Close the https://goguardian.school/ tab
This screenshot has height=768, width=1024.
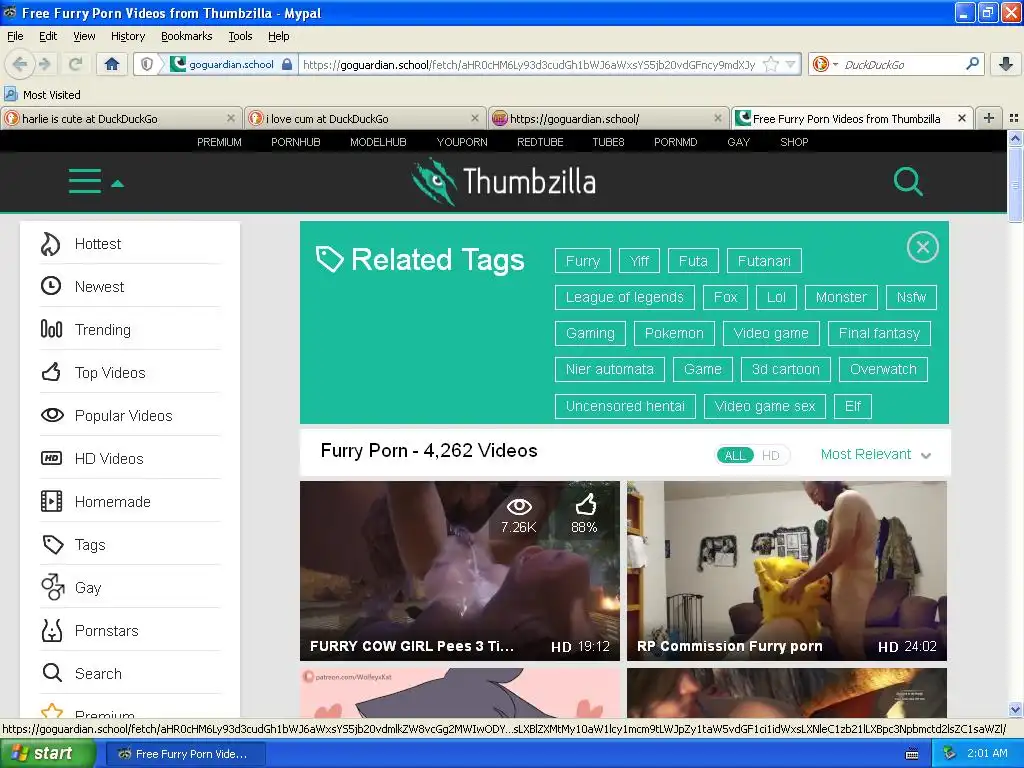(718, 118)
